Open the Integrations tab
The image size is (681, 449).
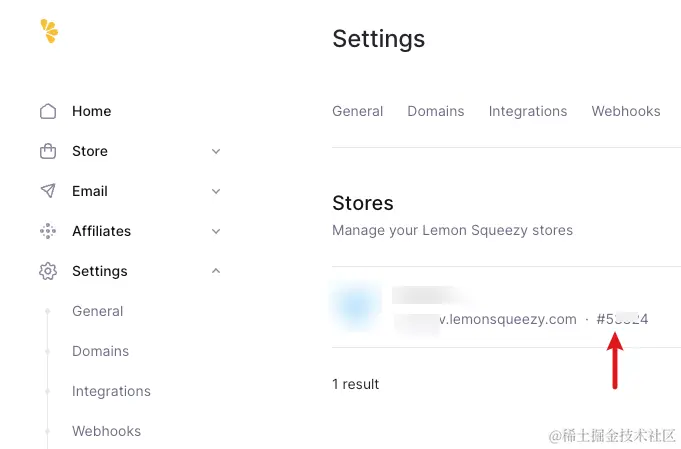528,111
